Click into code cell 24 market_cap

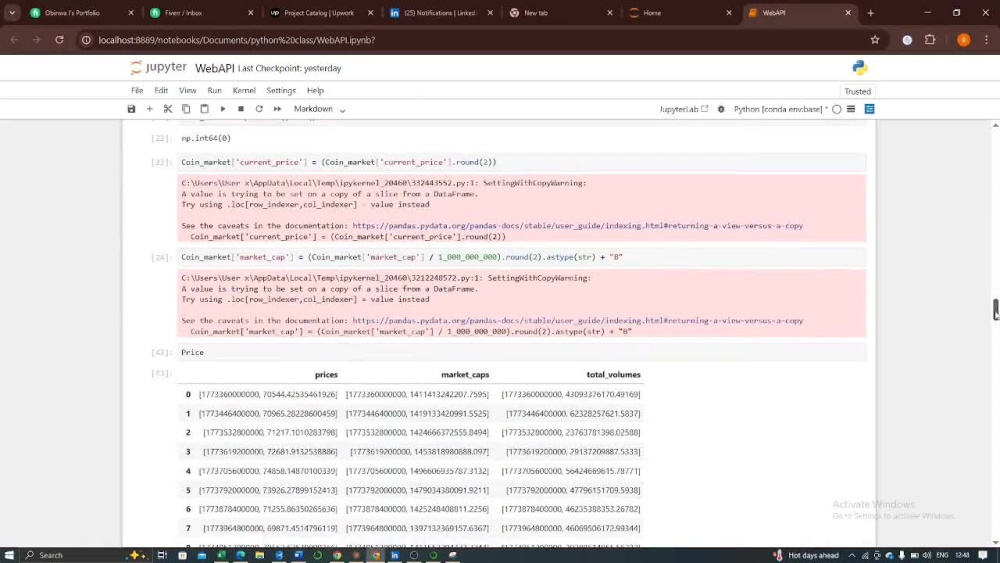pos(521,257)
